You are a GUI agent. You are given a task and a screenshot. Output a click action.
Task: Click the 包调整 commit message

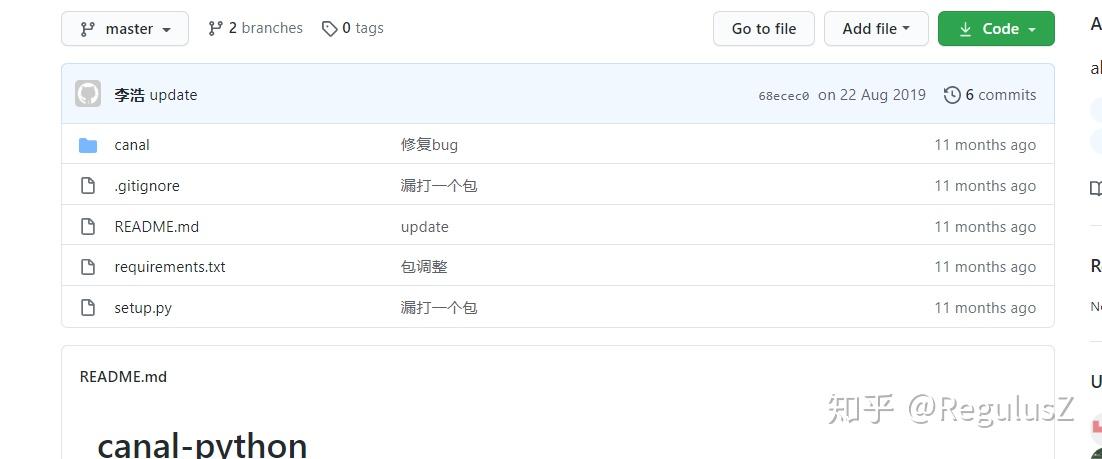(424, 267)
